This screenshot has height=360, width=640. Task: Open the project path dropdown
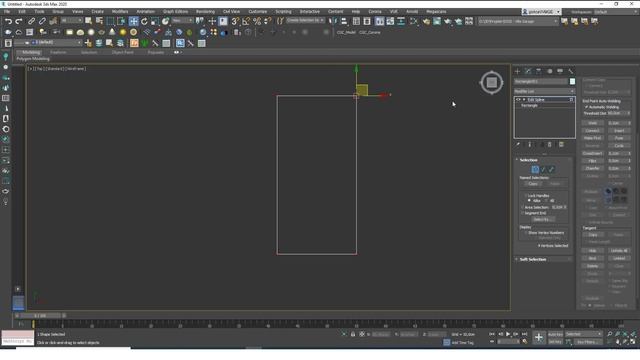[518, 21]
